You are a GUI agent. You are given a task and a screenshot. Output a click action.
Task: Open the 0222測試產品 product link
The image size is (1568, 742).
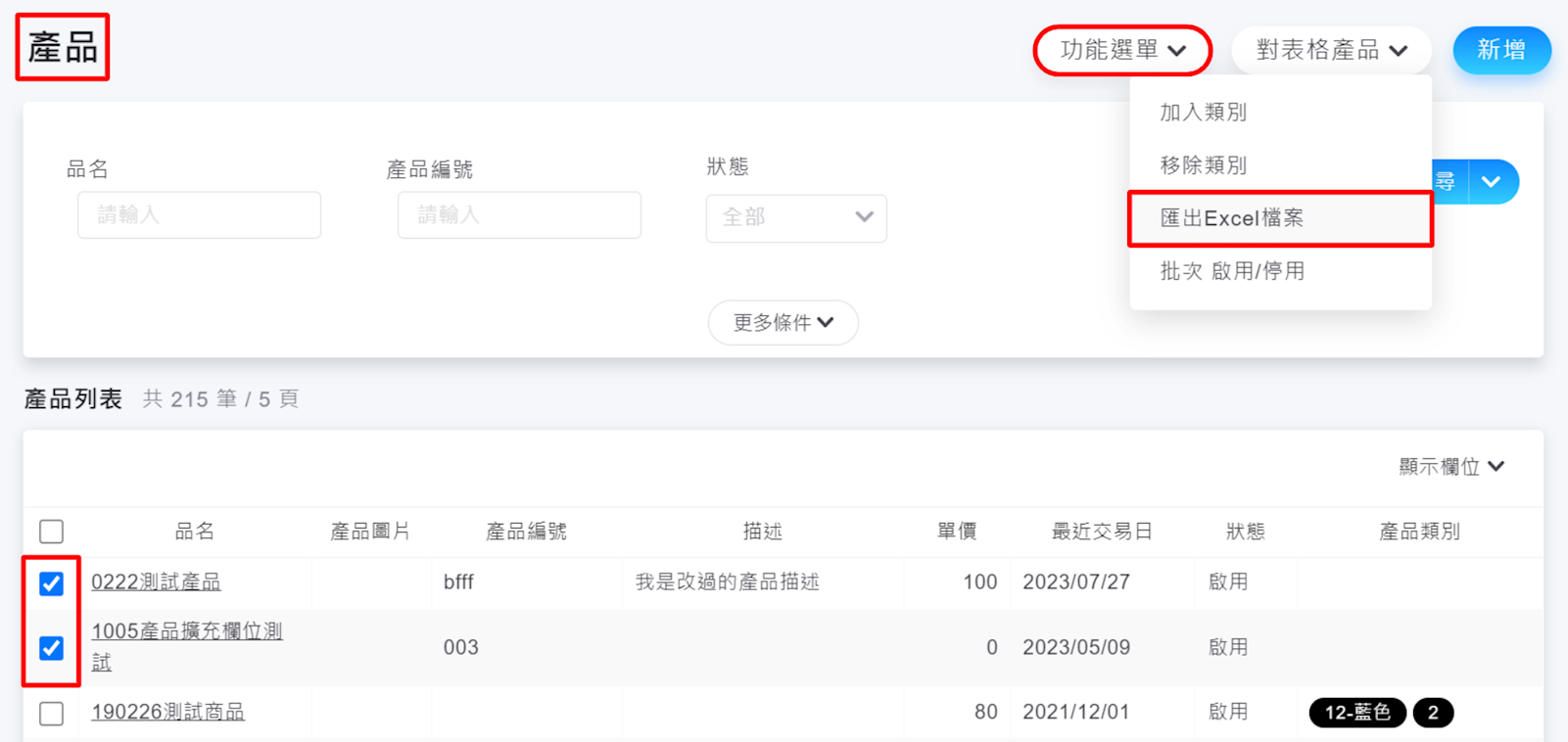(156, 582)
